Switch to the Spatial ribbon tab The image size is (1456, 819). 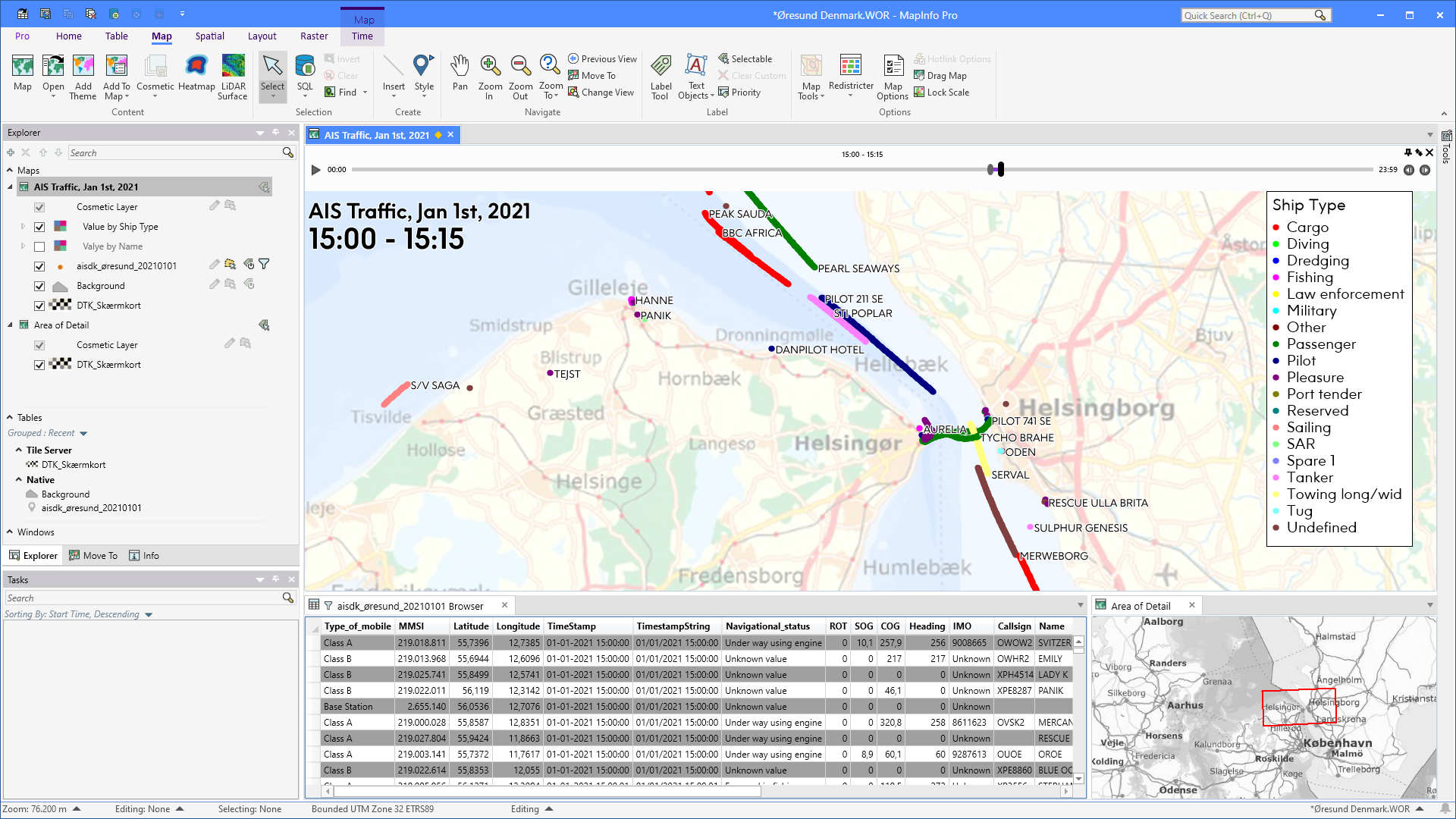(209, 36)
